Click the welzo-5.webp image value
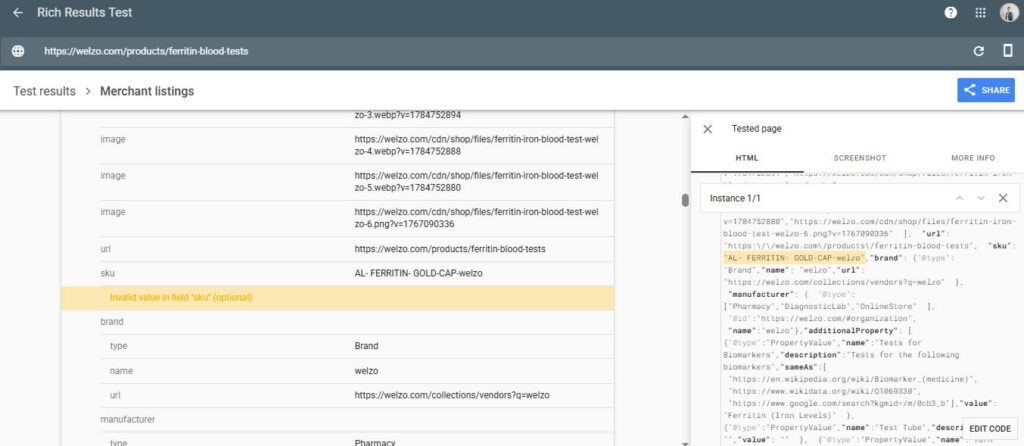This screenshot has height=446, width=1024. click(x=476, y=182)
